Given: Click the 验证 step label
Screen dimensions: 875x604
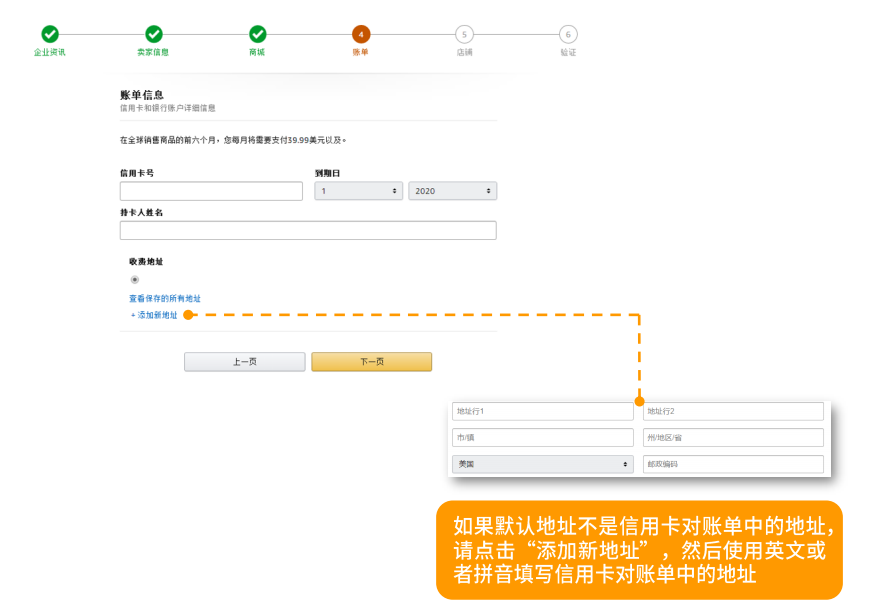Looking at the screenshot, I should (568, 52).
